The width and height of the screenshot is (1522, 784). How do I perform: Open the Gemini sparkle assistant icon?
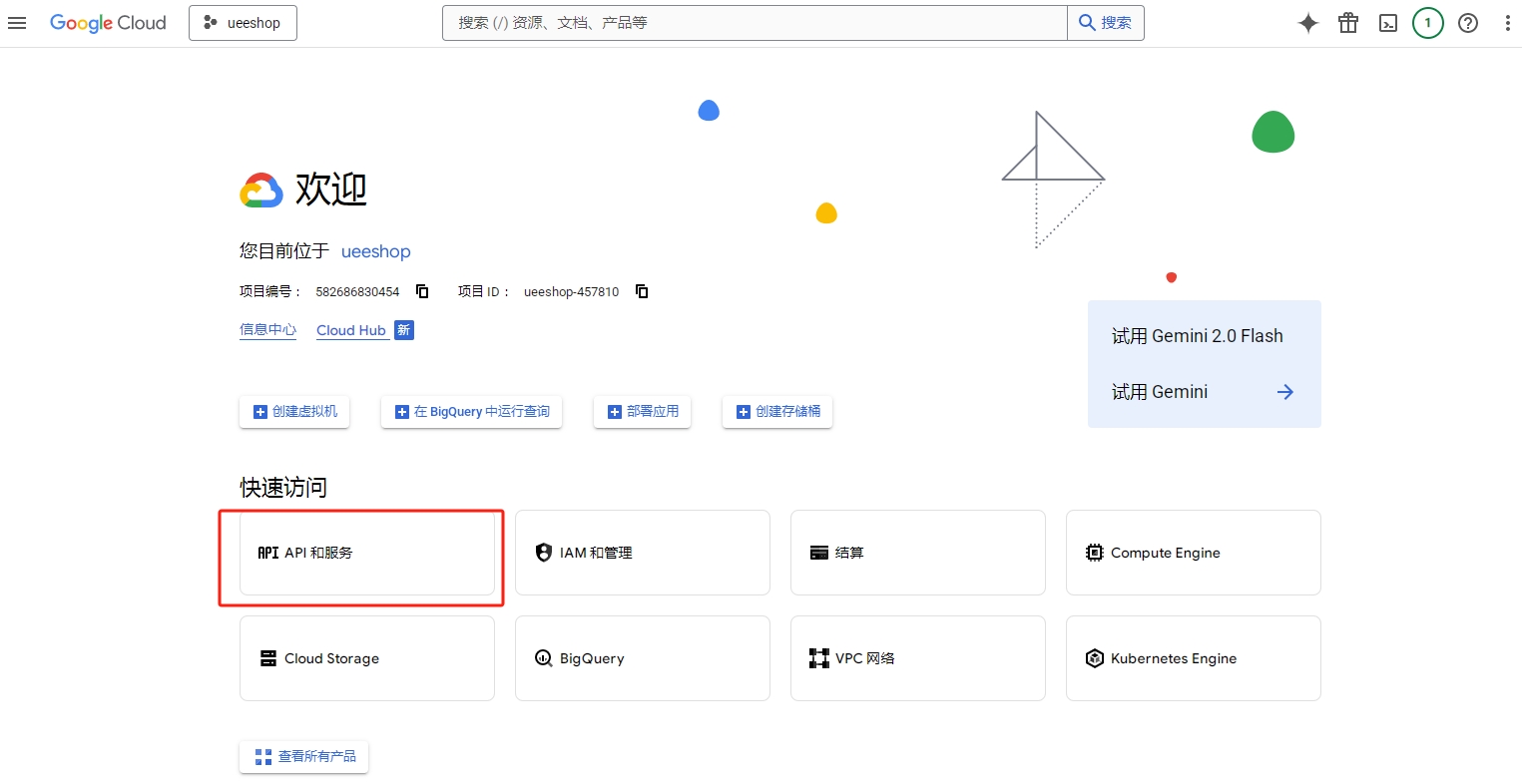click(x=1308, y=23)
